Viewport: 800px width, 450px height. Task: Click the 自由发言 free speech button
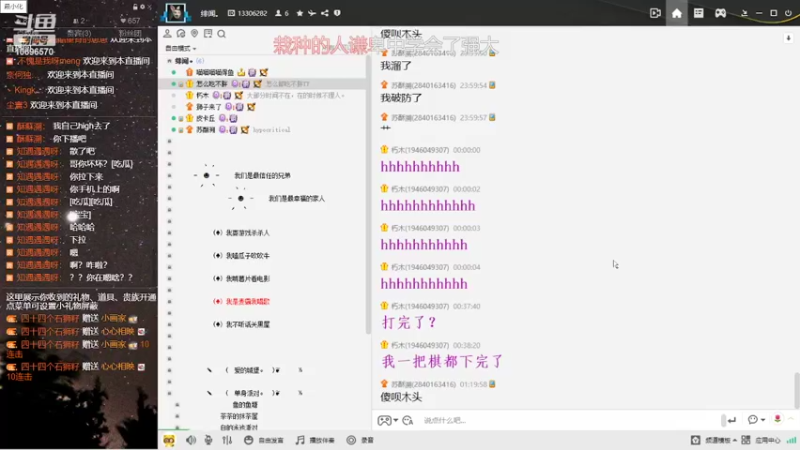(264, 440)
